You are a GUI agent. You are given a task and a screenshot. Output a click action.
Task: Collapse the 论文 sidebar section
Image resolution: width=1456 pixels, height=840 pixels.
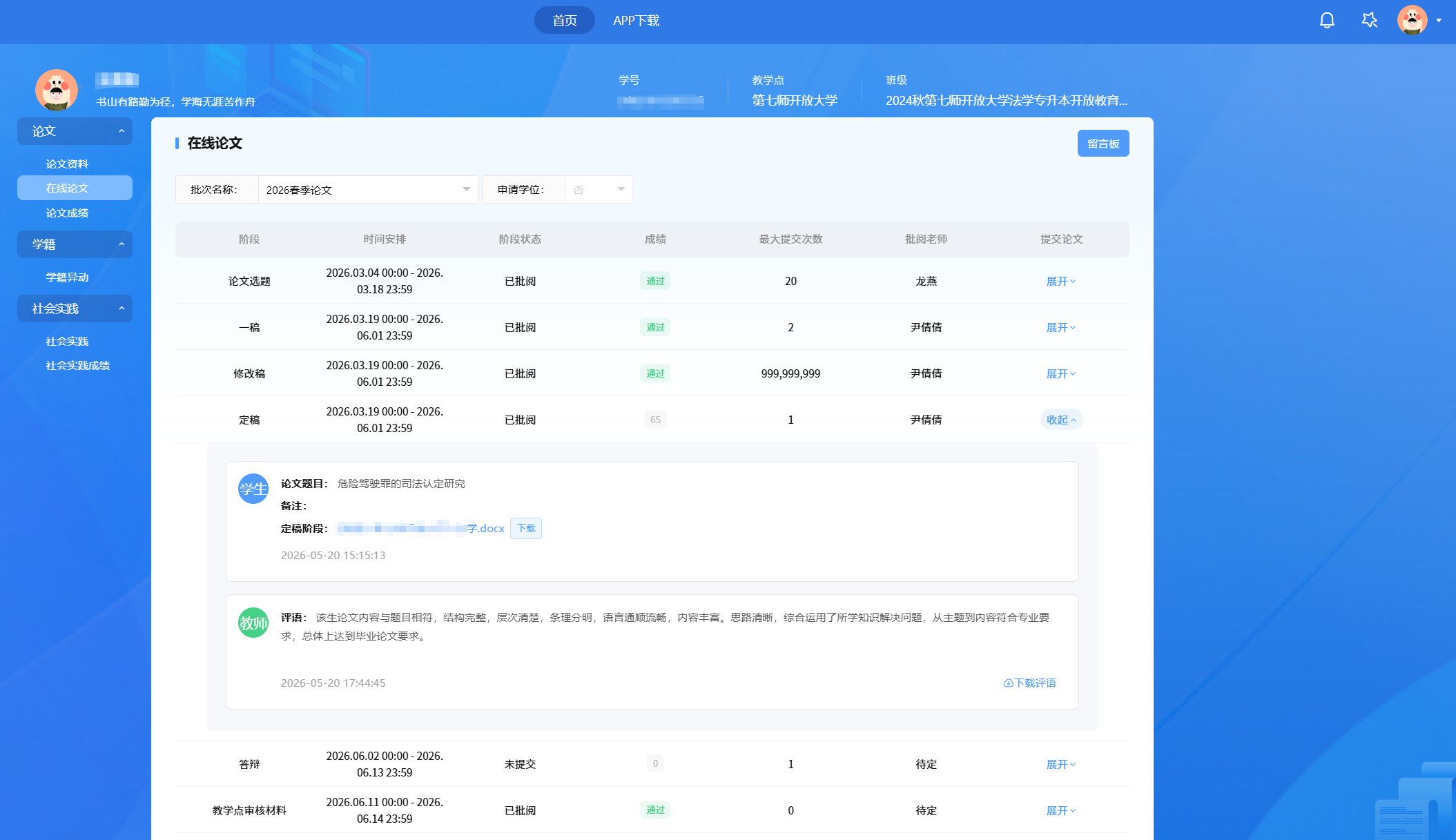tap(75, 131)
